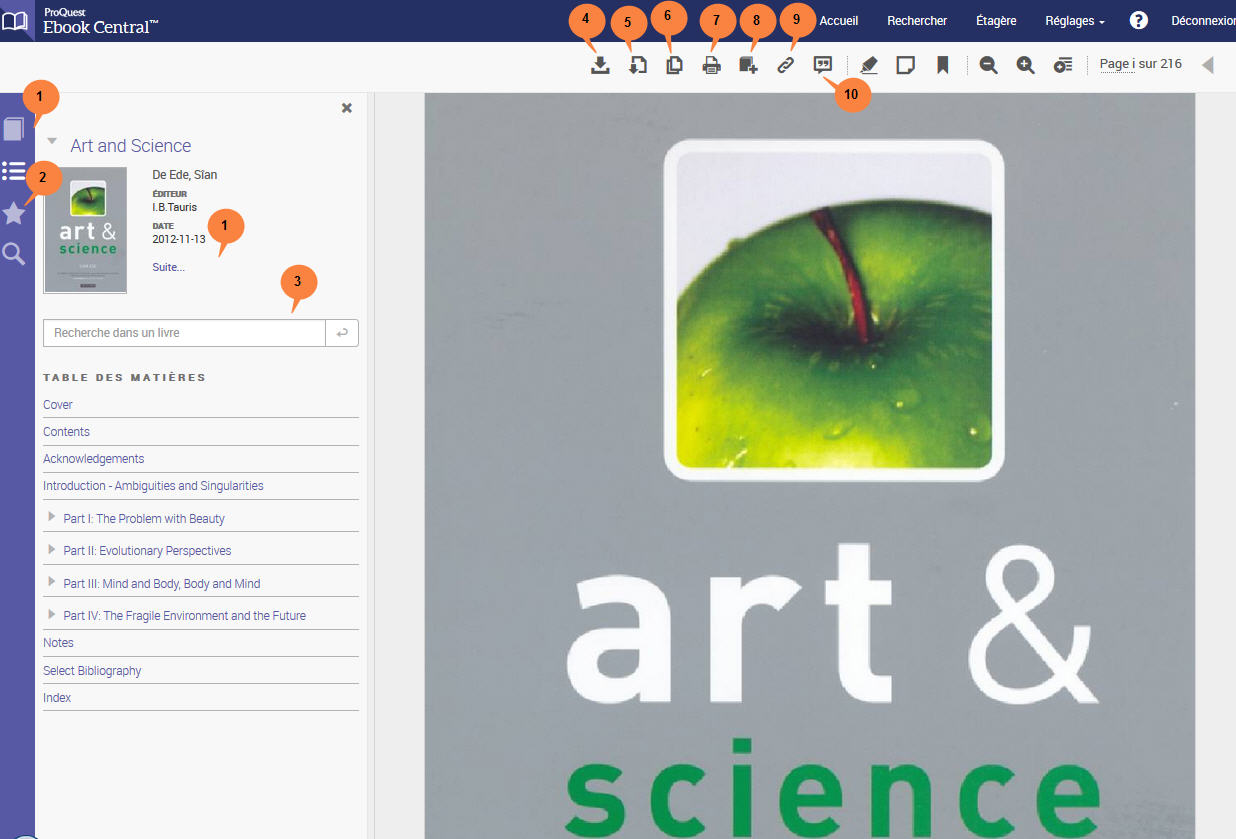Open Rechercher in top menu
The image size is (1236, 839).
pos(917,21)
